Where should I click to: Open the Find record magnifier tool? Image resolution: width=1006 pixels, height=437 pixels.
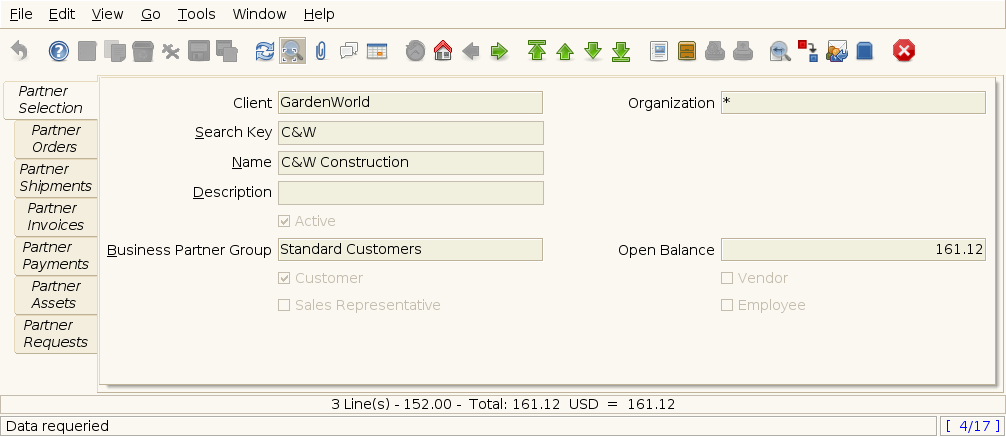(x=292, y=51)
